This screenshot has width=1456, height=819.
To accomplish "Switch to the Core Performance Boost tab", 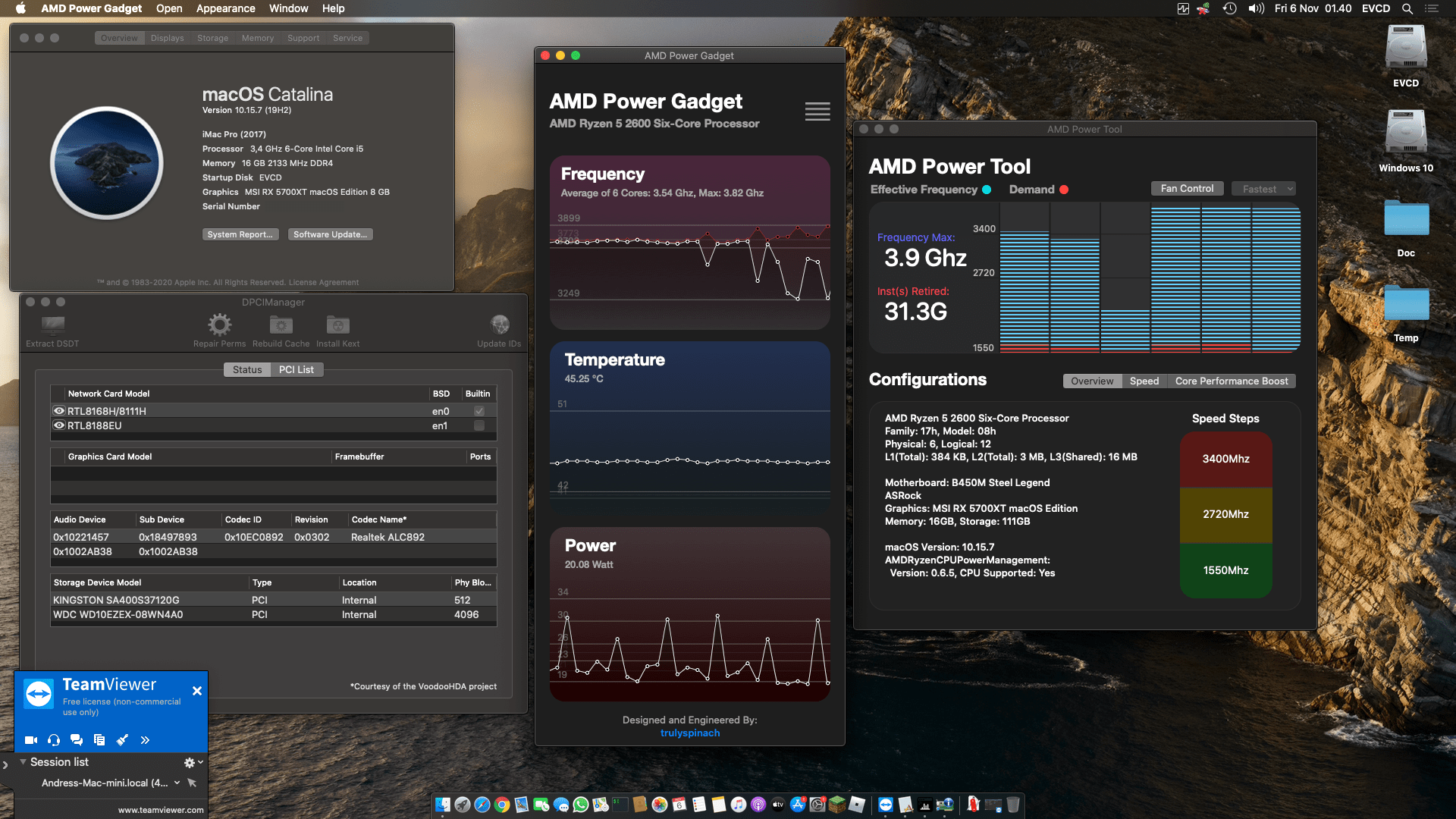I will click(1231, 381).
